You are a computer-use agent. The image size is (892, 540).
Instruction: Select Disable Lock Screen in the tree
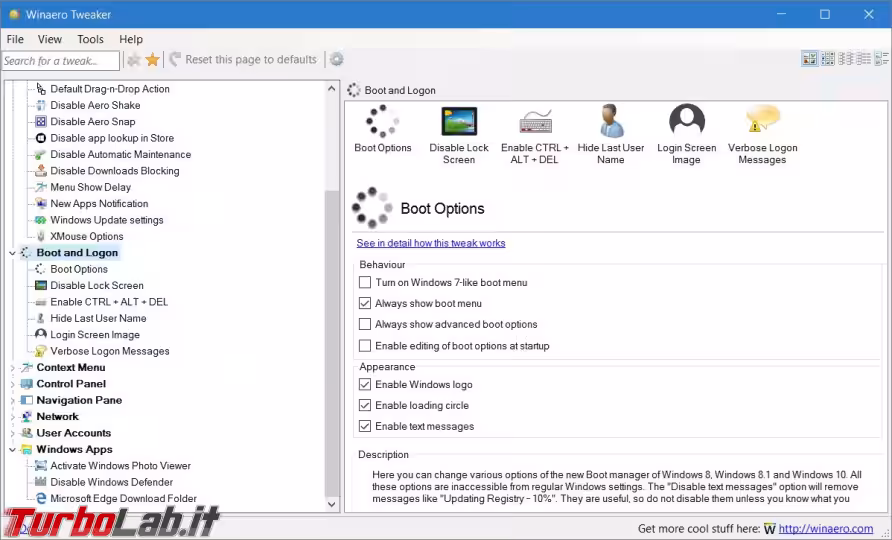click(x=97, y=286)
